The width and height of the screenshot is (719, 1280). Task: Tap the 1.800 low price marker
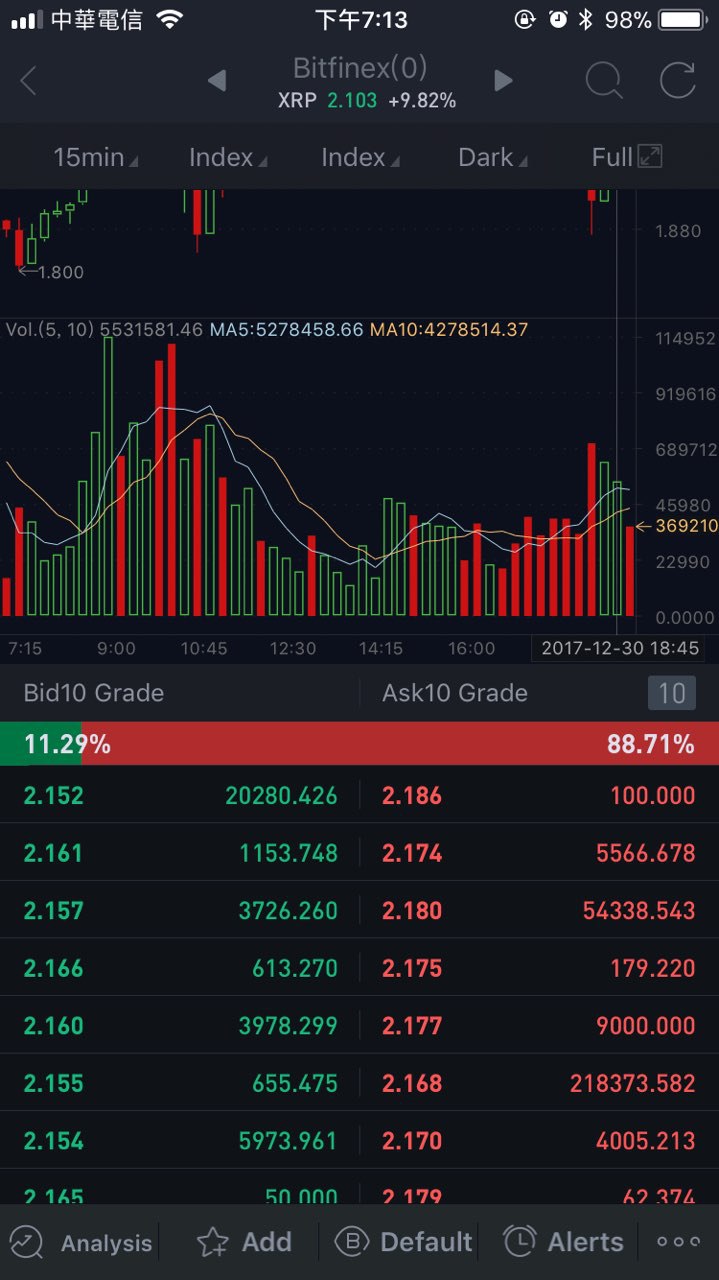point(52,272)
